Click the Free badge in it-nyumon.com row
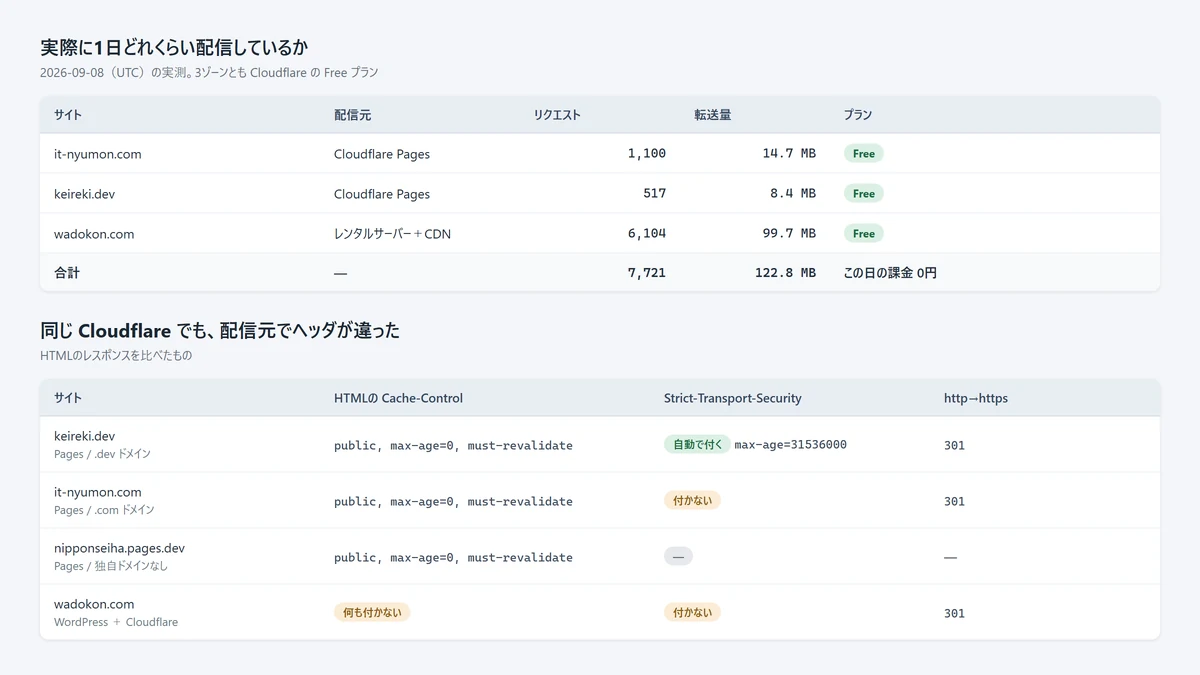1200x675 pixels. click(864, 154)
